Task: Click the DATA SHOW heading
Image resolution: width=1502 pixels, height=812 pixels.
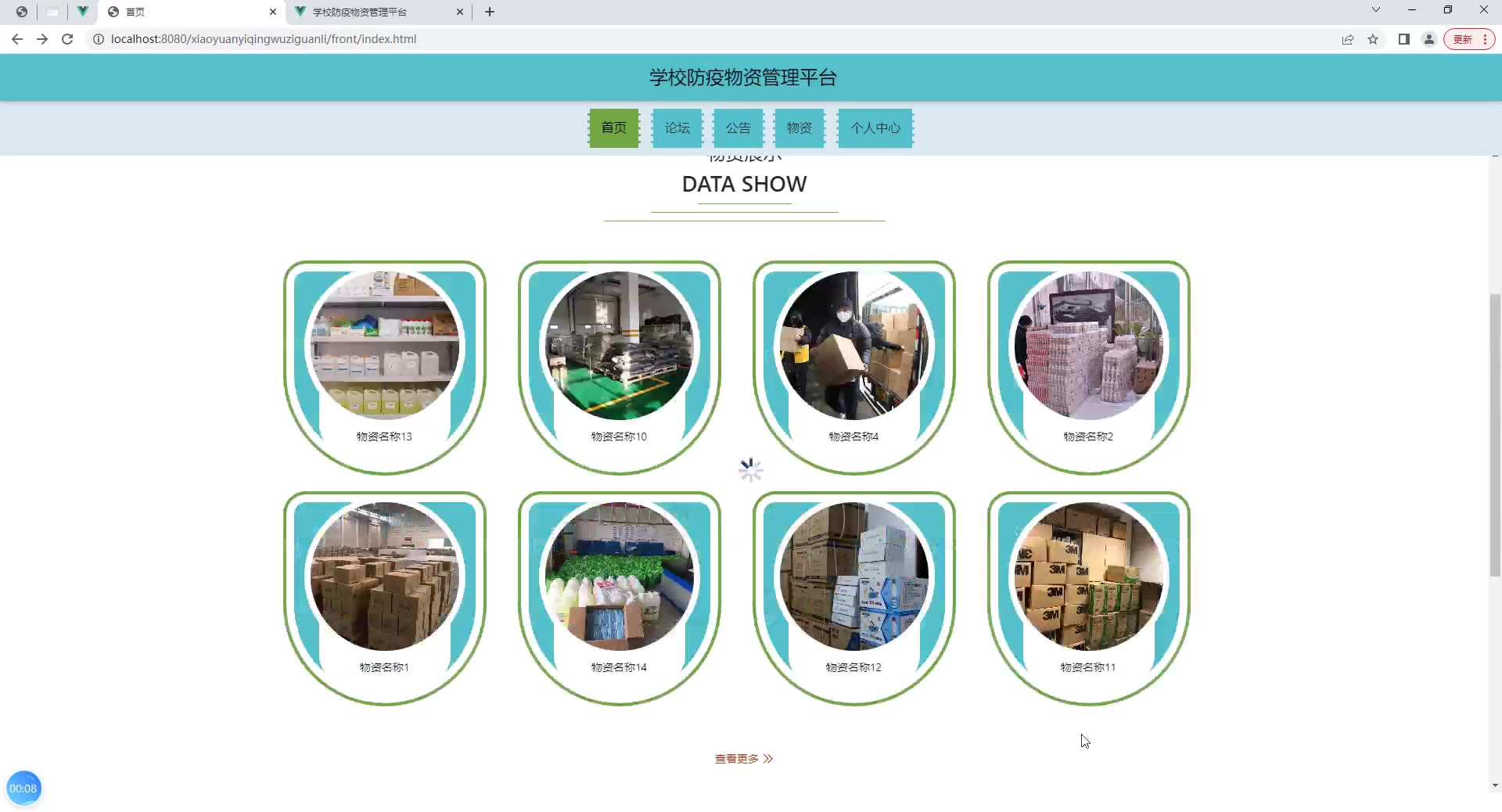Action: pos(744,184)
